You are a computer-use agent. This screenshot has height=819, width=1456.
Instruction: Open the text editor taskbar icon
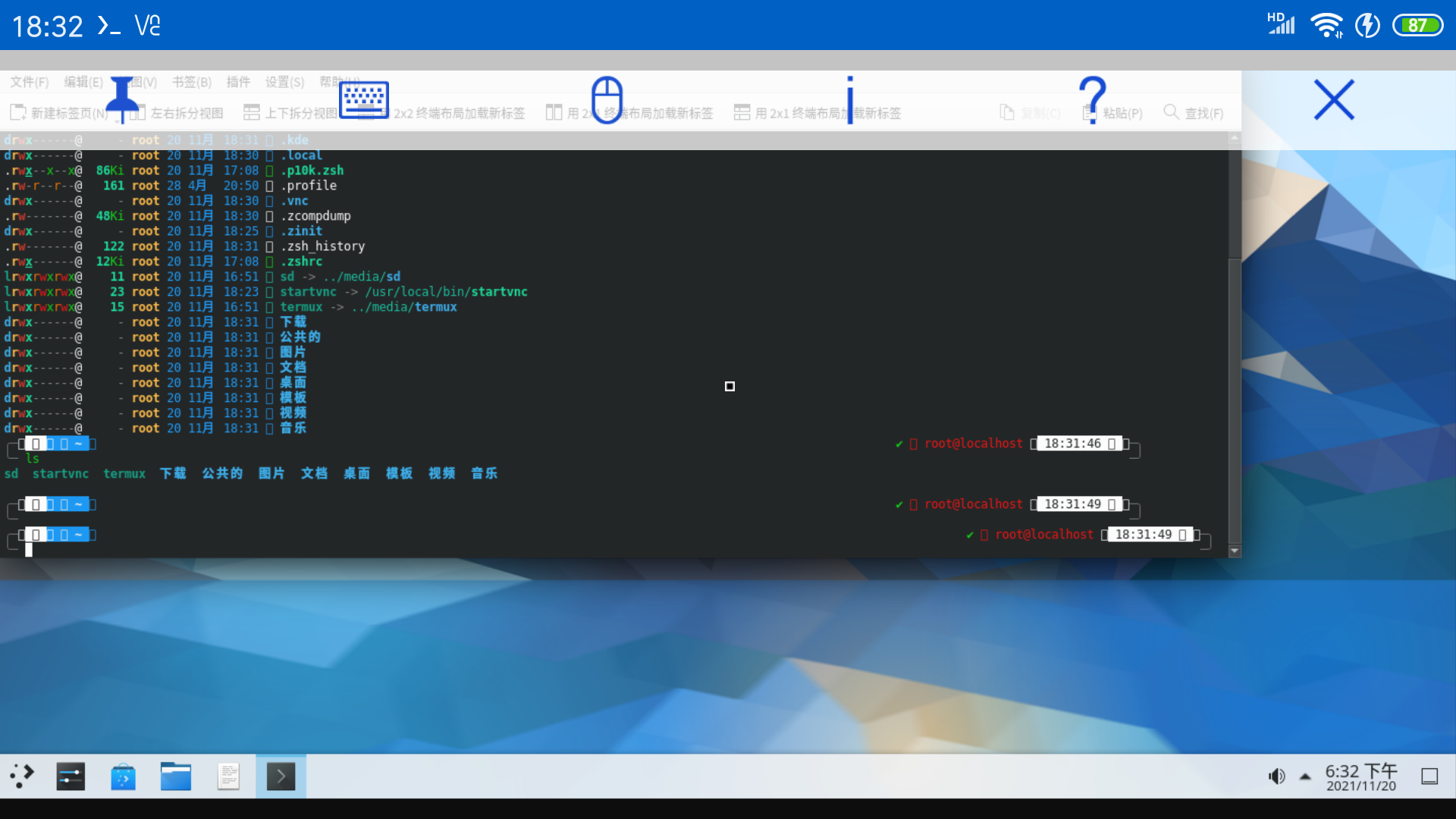coord(227,776)
